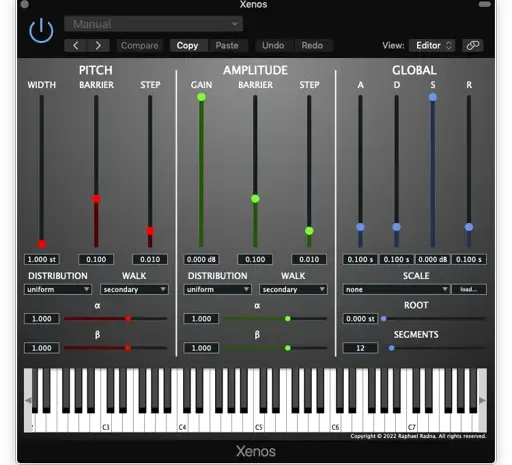Click the Segments 12 value field

point(360,348)
